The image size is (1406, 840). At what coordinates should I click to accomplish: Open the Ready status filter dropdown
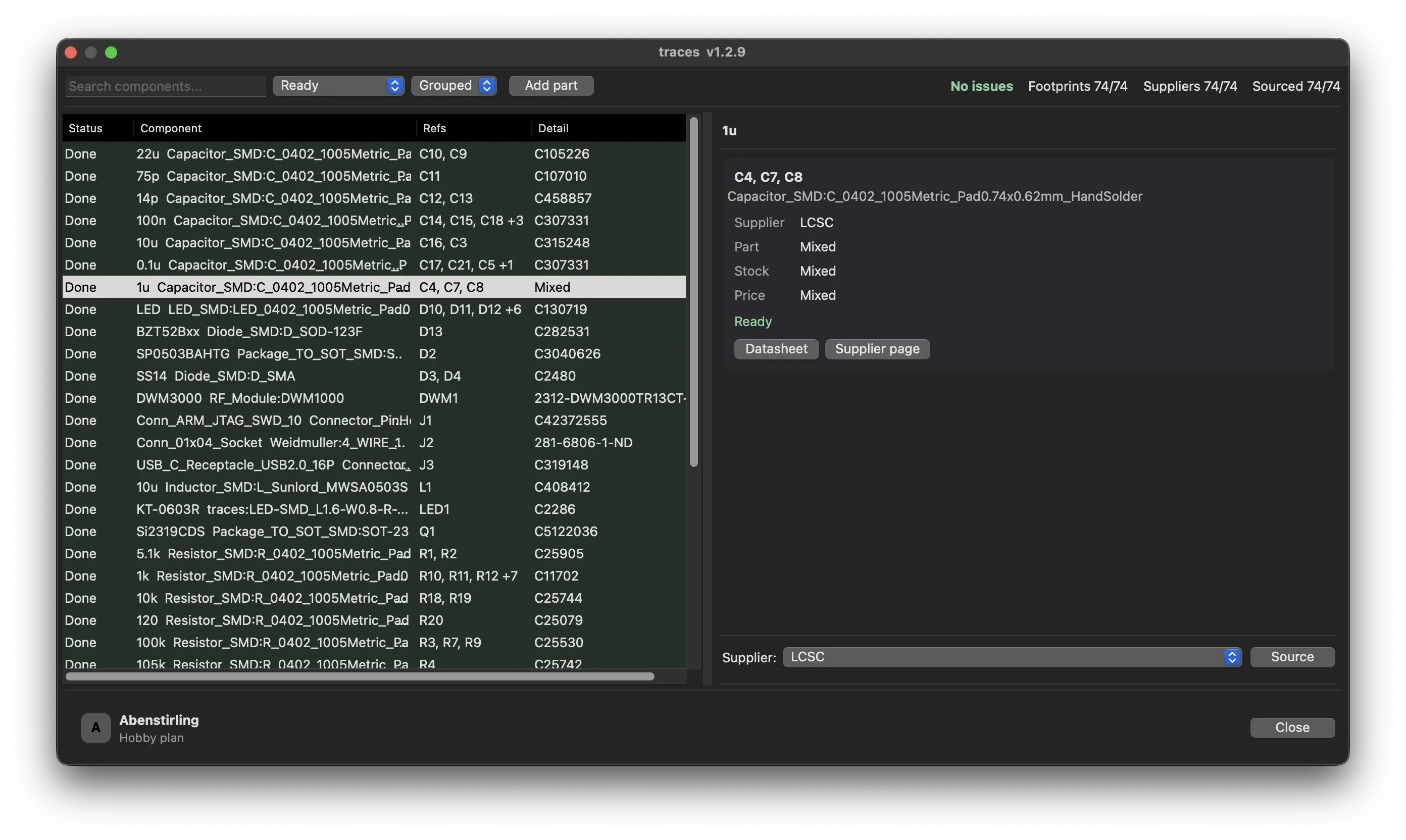pyautogui.click(x=338, y=85)
